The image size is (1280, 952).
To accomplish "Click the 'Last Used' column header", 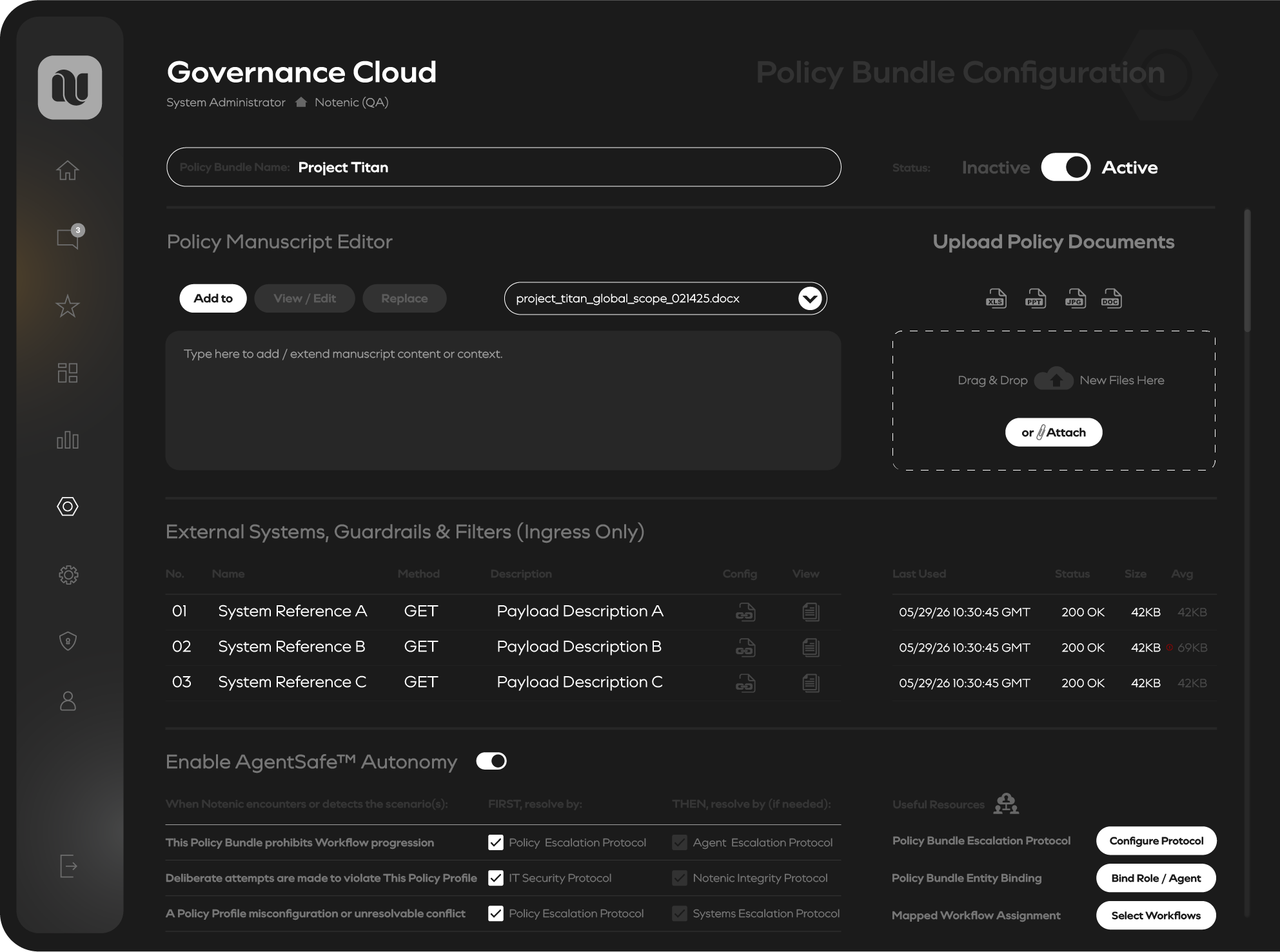I will tap(919, 574).
